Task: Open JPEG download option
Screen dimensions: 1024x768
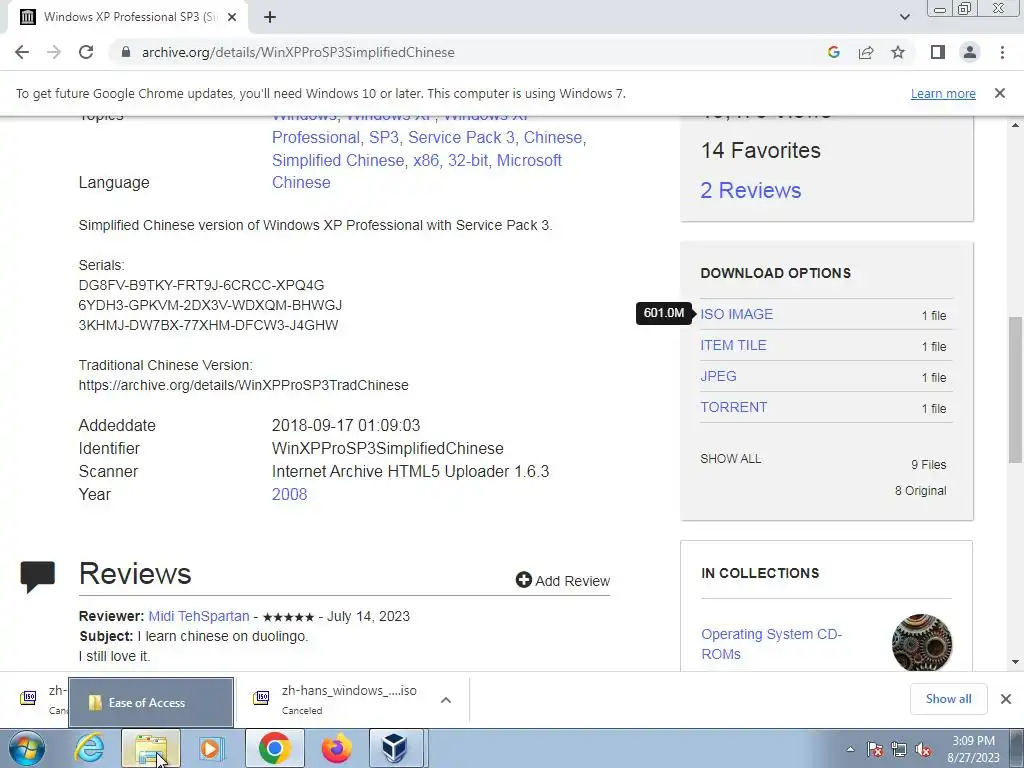Action: (718, 376)
